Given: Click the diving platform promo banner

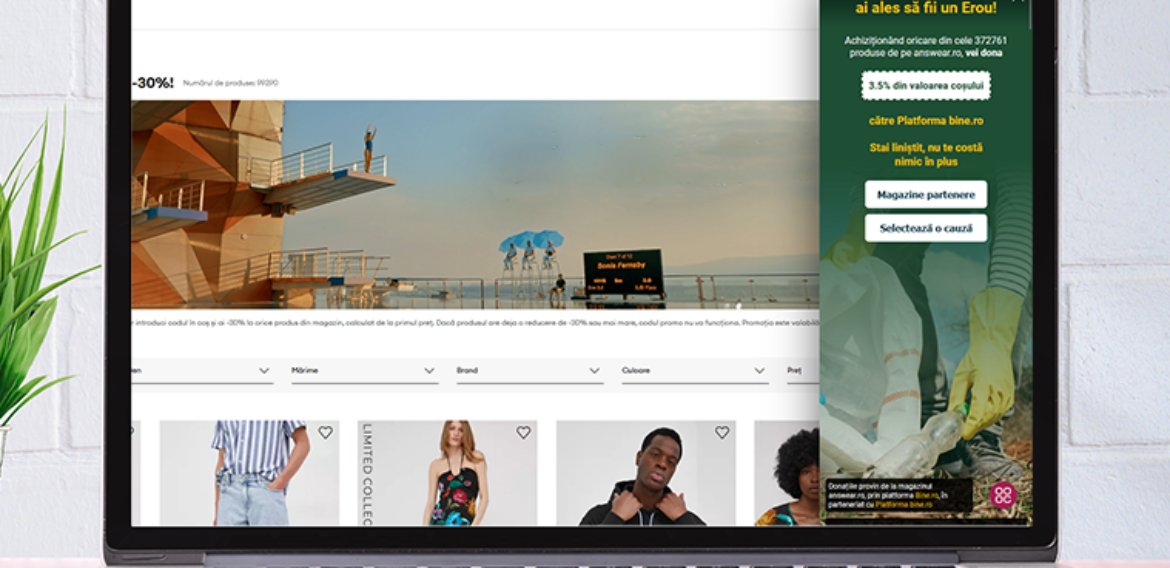Looking at the screenshot, I should click(x=475, y=205).
